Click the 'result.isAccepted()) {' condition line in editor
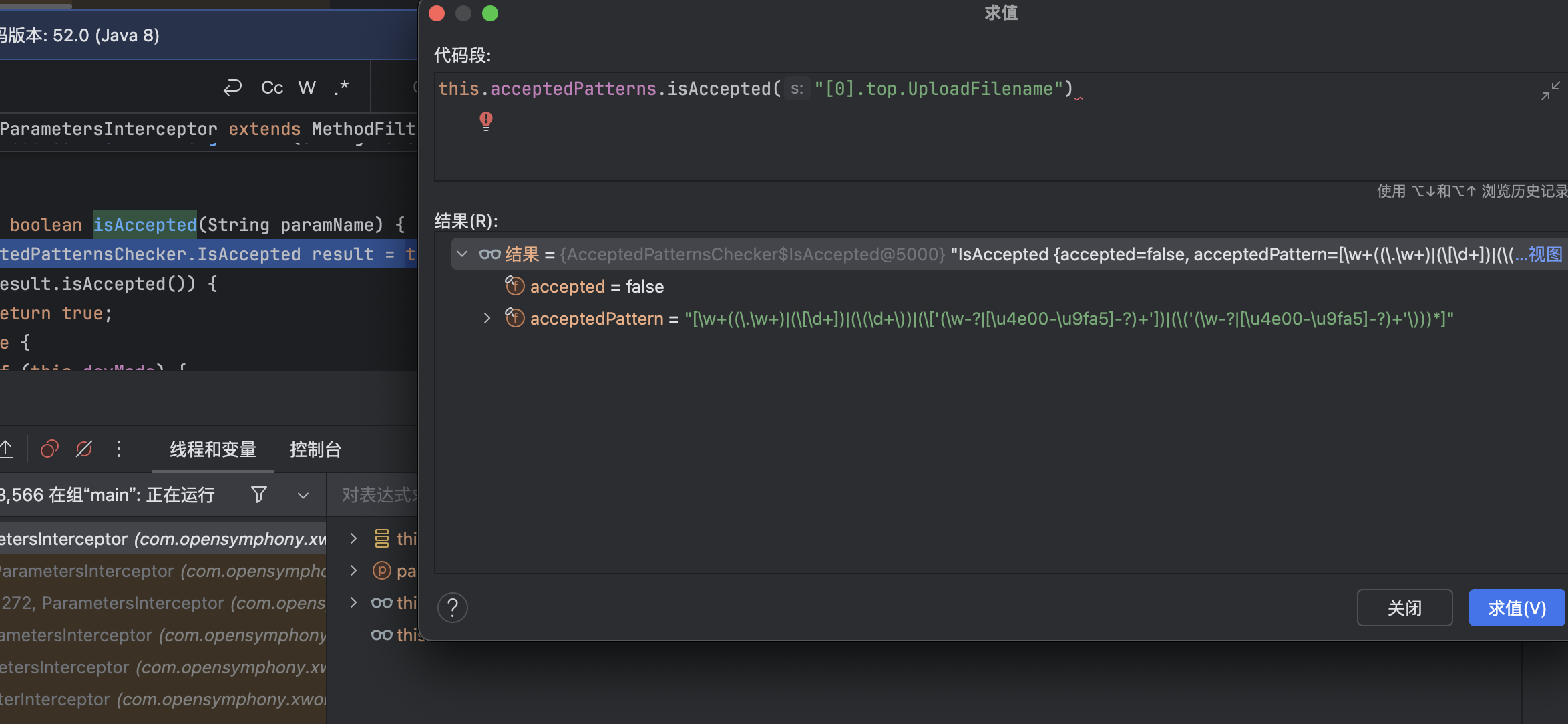The width and height of the screenshot is (1568, 724). click(x=109, y=284)
